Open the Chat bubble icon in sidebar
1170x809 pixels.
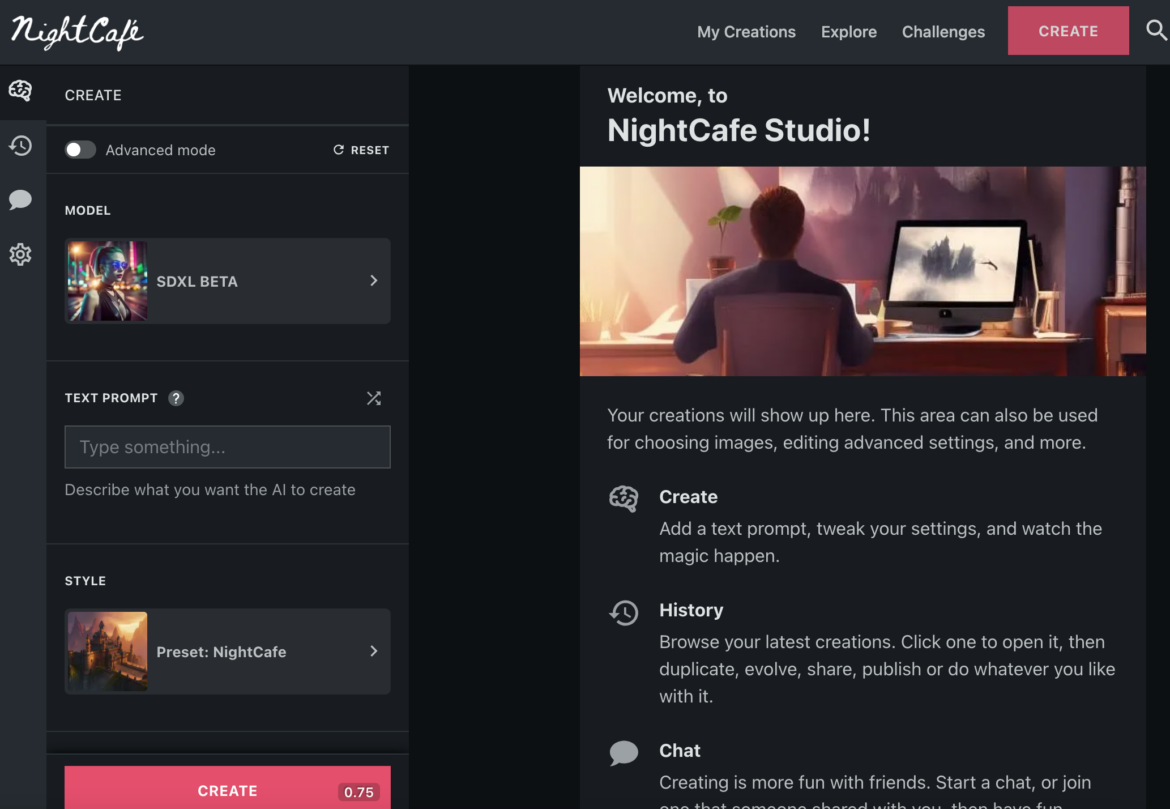(x=20, y=199)
